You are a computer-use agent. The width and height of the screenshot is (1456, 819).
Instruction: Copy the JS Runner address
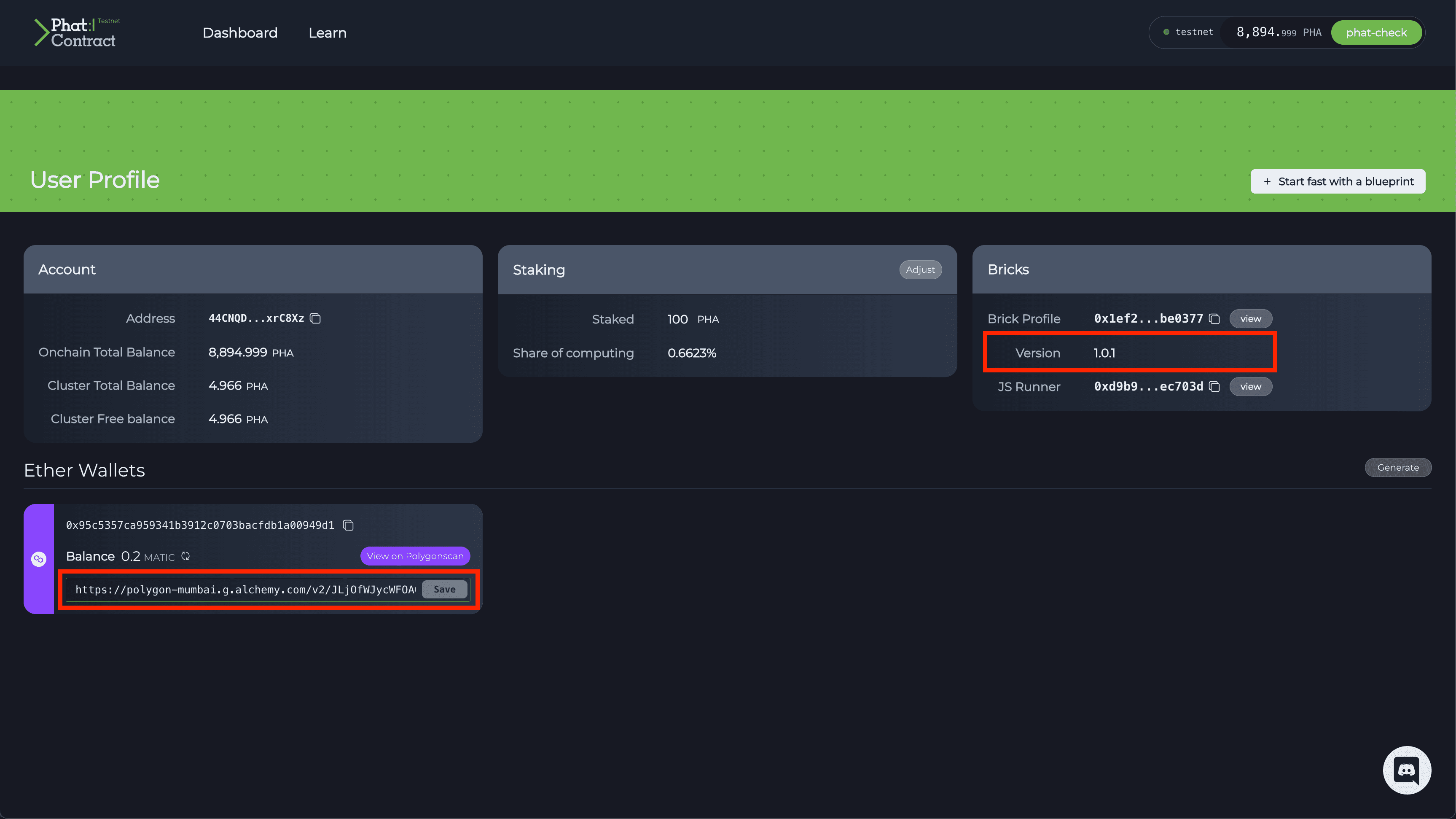pos(1214,386)
